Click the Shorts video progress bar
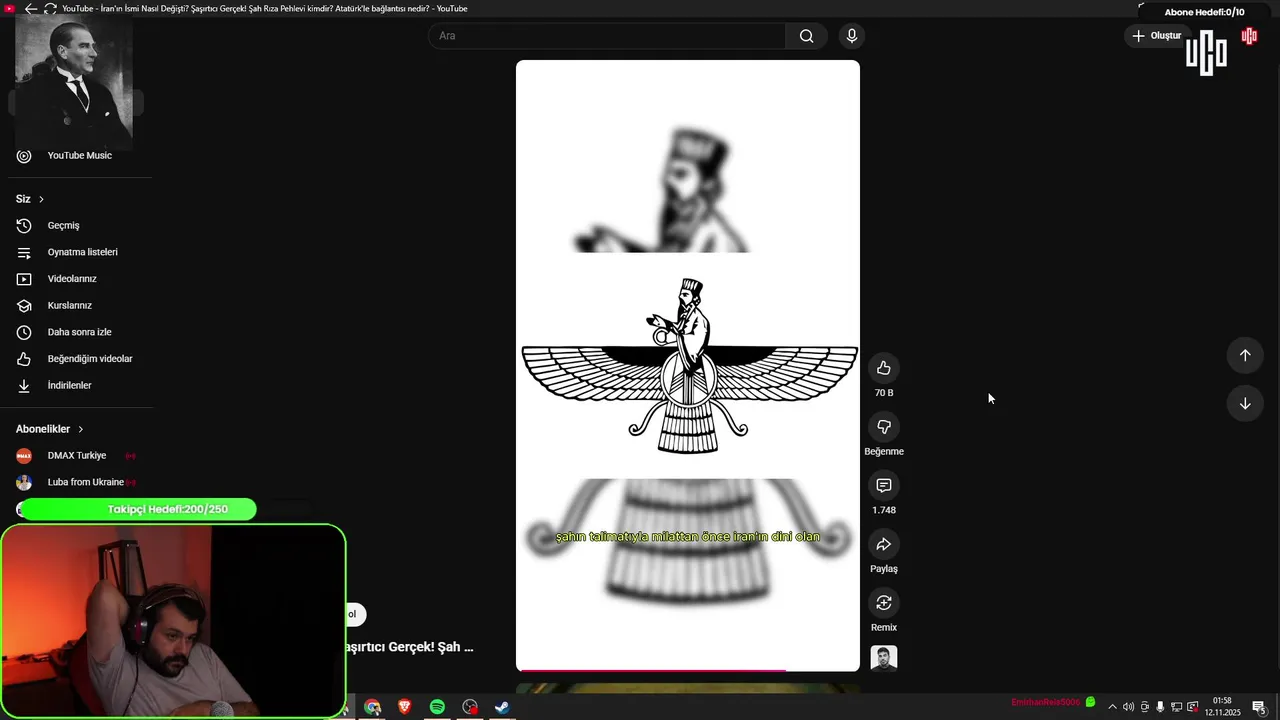 click(x=688, y=670)
